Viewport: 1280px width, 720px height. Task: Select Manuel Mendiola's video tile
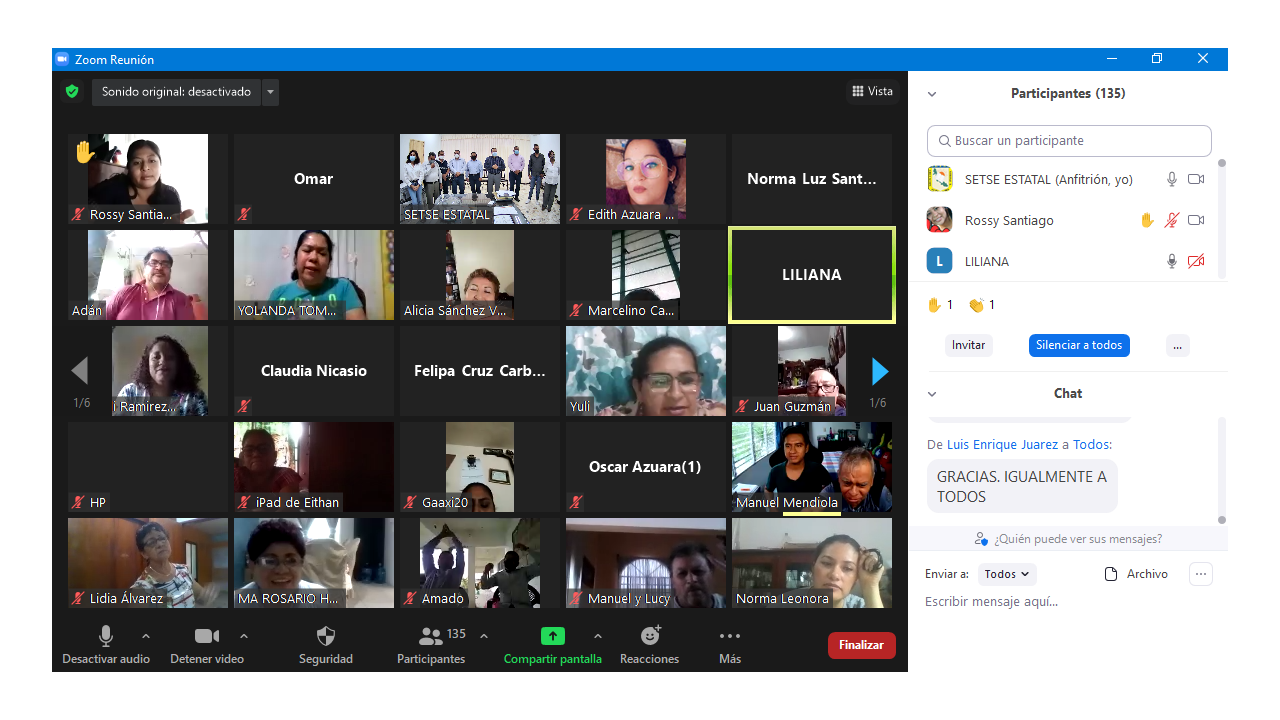[812, 467]
